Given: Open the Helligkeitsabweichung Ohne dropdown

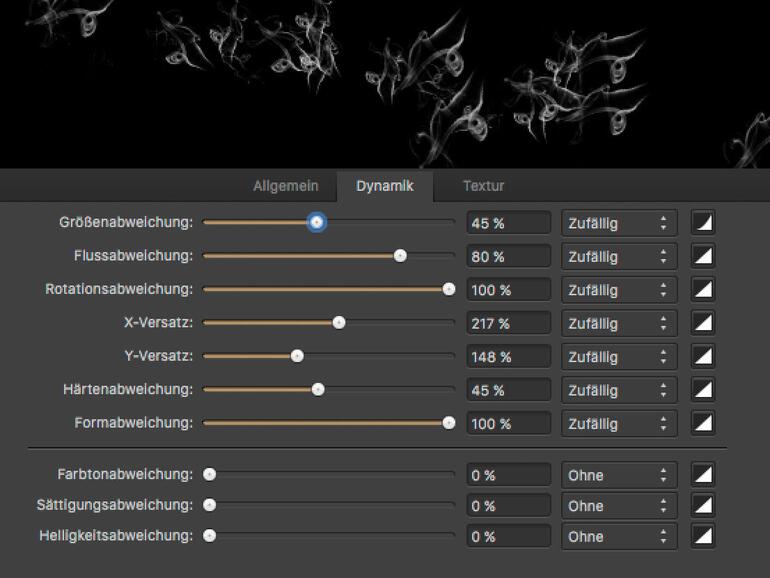Looking at the screenshot, I should click(619, 536).
